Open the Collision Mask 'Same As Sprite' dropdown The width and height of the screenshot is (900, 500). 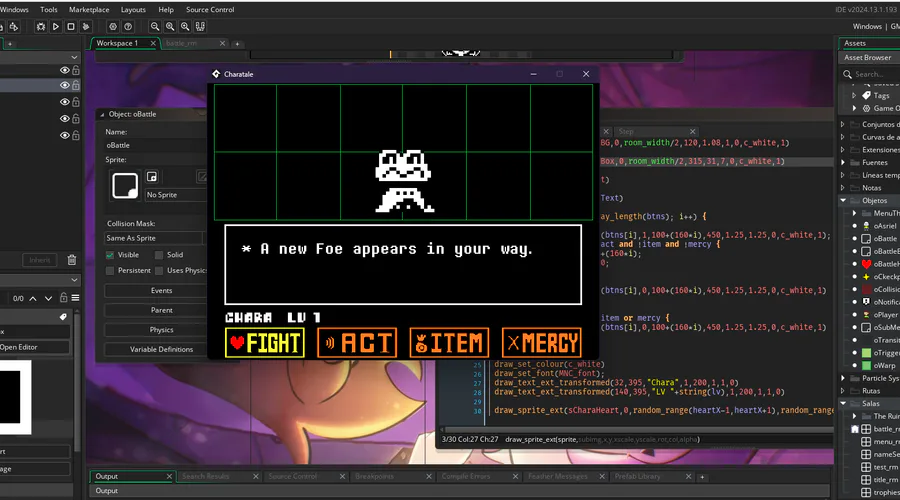155,238
